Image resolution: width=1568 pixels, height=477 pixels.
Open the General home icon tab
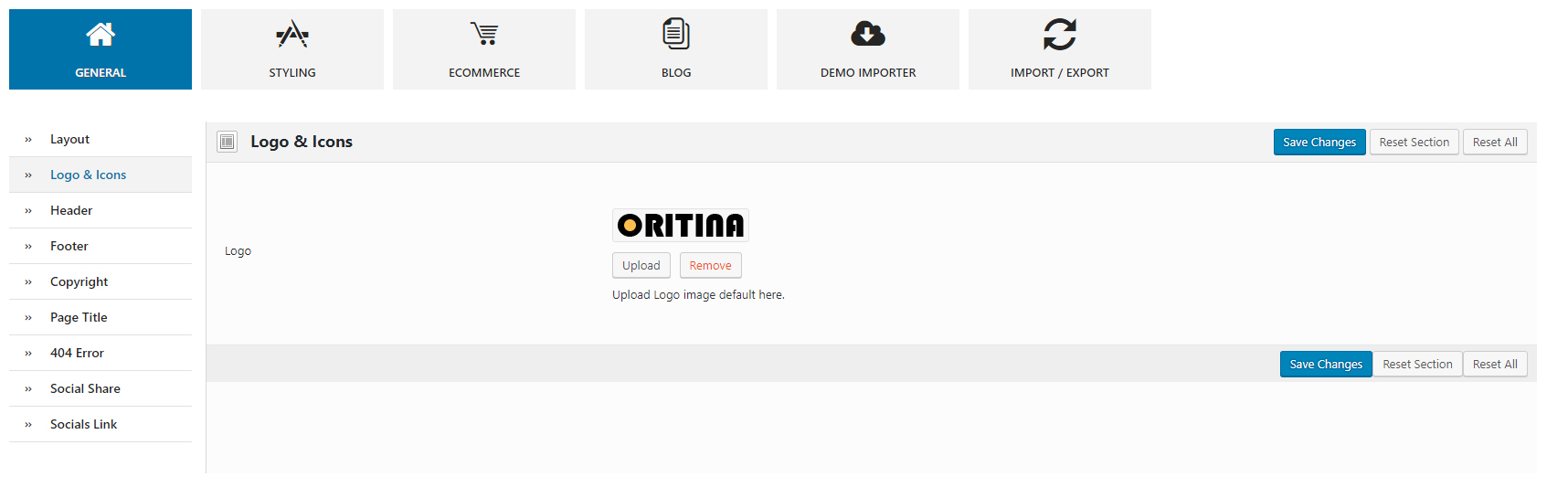click(x=101, y=35)
